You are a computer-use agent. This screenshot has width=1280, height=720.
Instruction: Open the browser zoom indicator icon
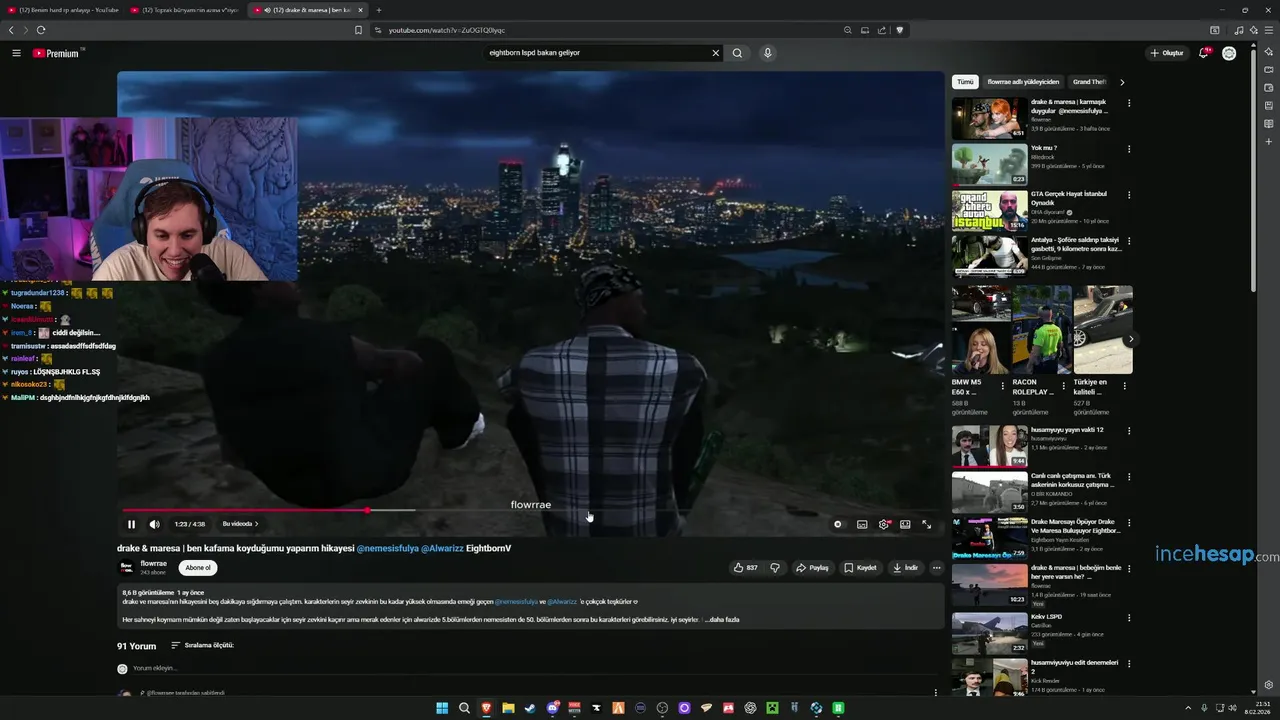click(848, 30)
